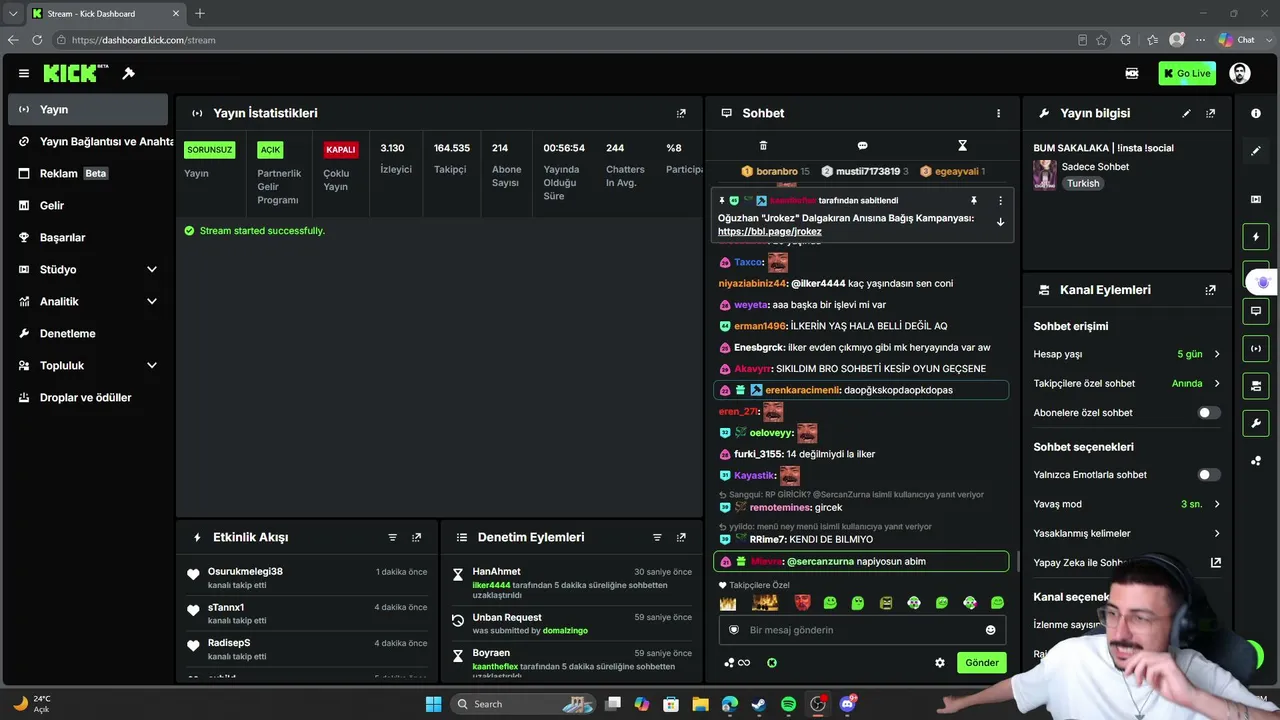
Task: Pop out the Etkinlik Akışı panel
Action: coord(416,537)
